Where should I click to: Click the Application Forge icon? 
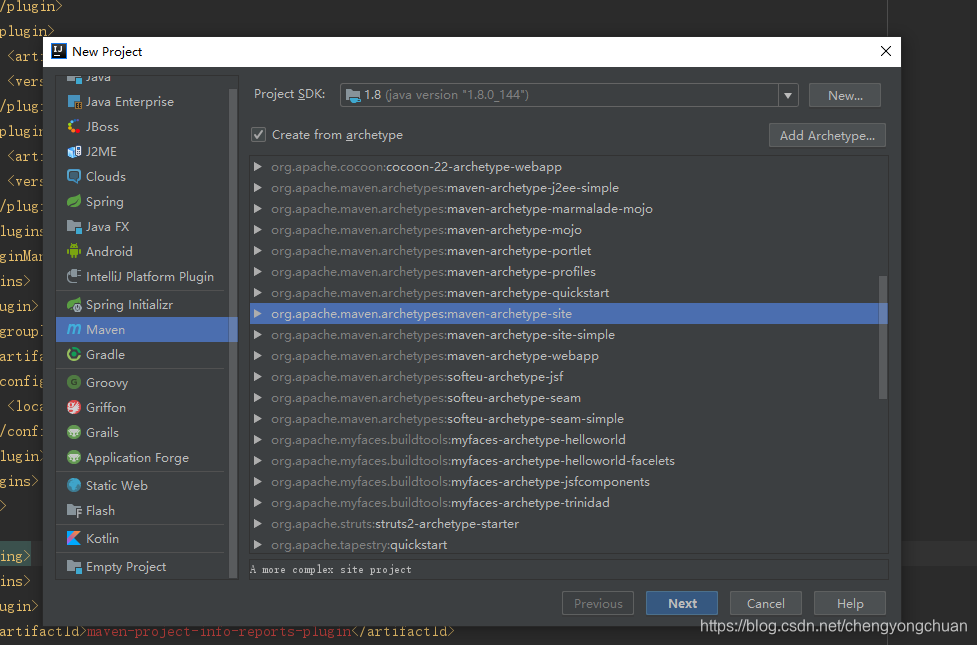74,457
